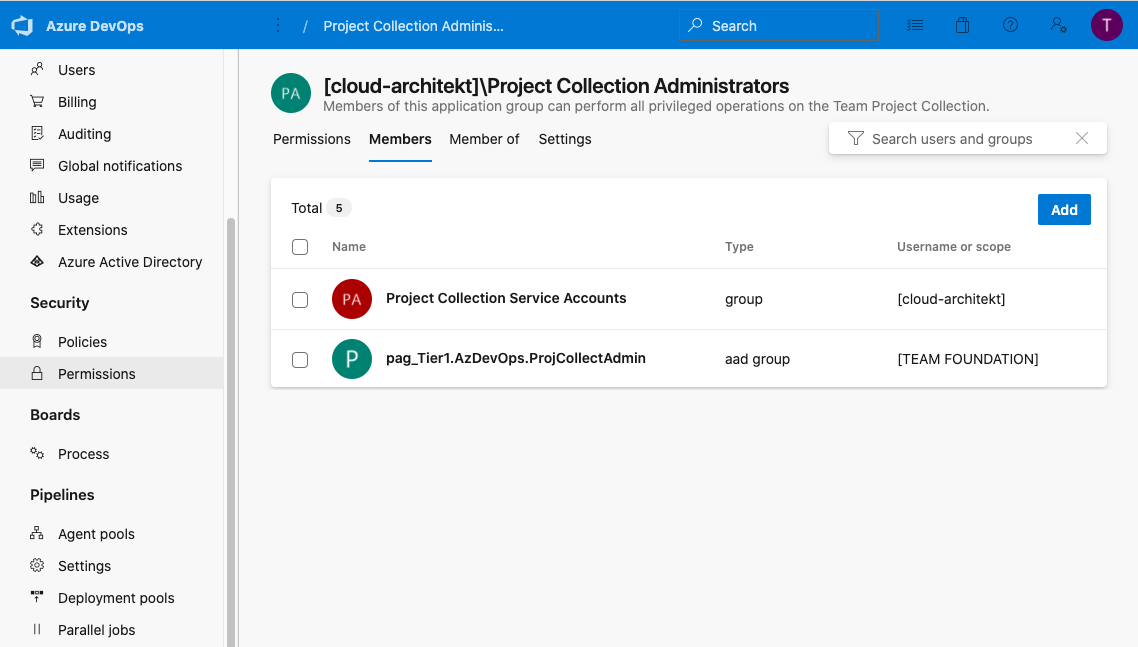Click the Agent pools icon
1138x647 pixels.
pyautogui.click(x=37, y=532)
